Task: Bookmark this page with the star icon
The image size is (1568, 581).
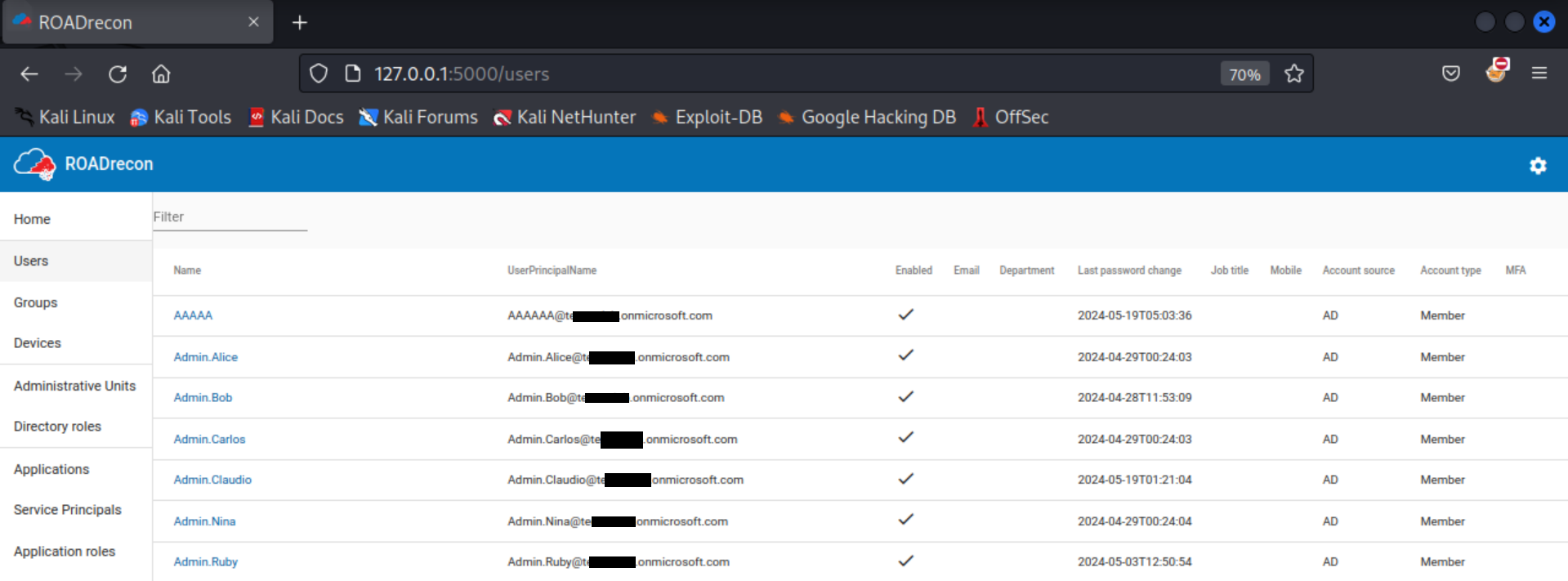Action: coord(1293,74)
